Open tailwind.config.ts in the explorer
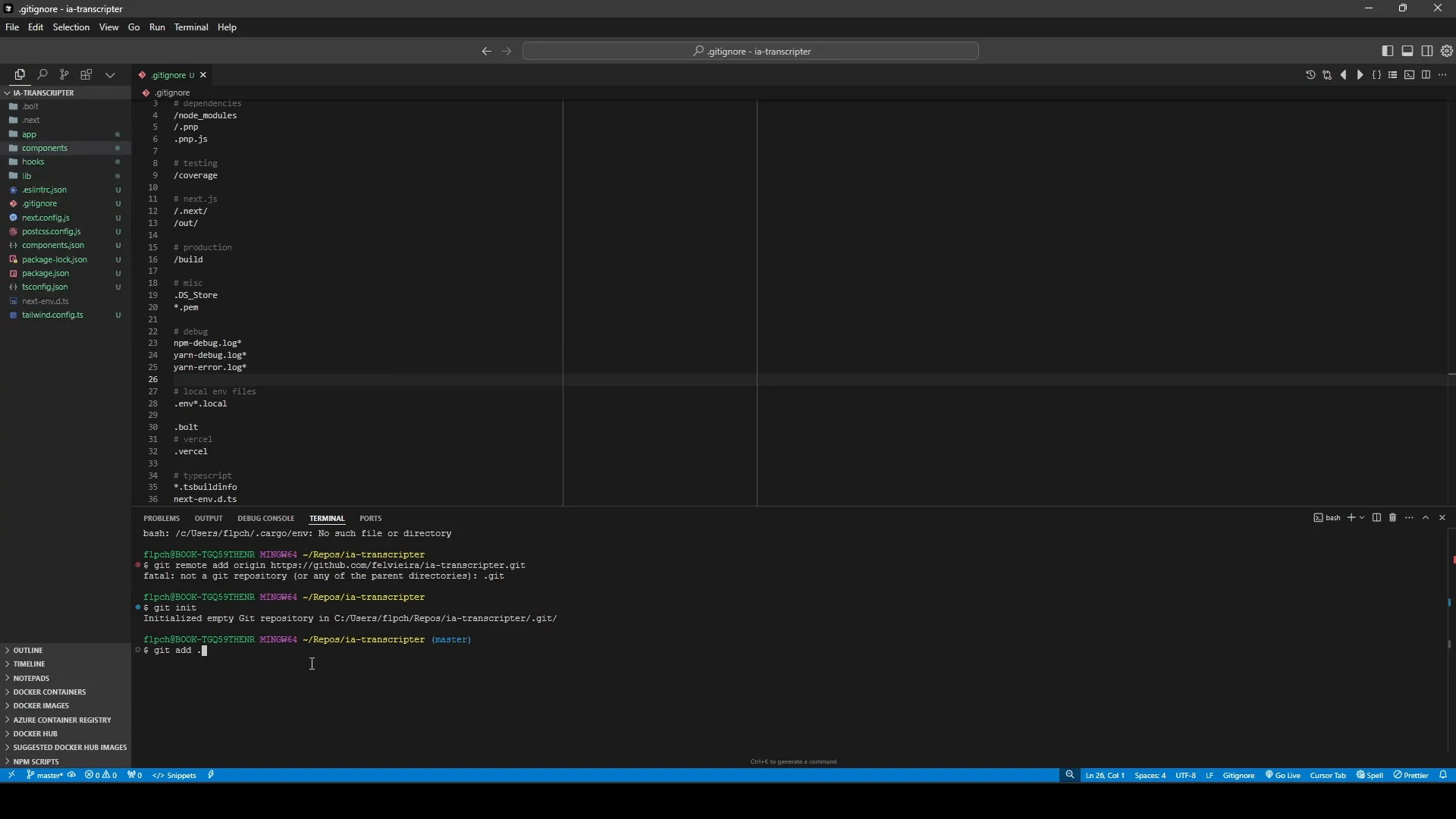 point(65,315)
